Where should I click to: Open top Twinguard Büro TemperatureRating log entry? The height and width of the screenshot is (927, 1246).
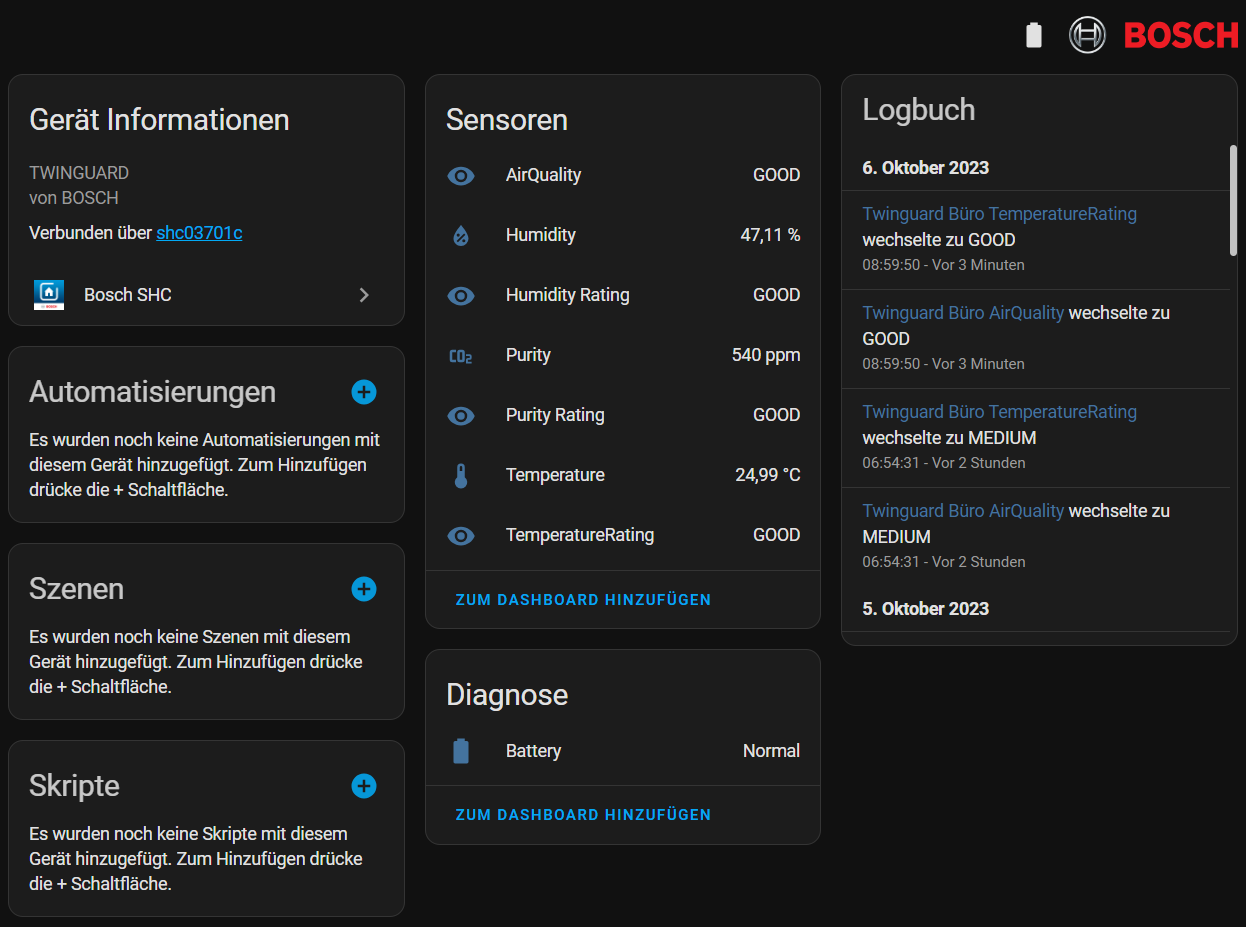(999, 214)
